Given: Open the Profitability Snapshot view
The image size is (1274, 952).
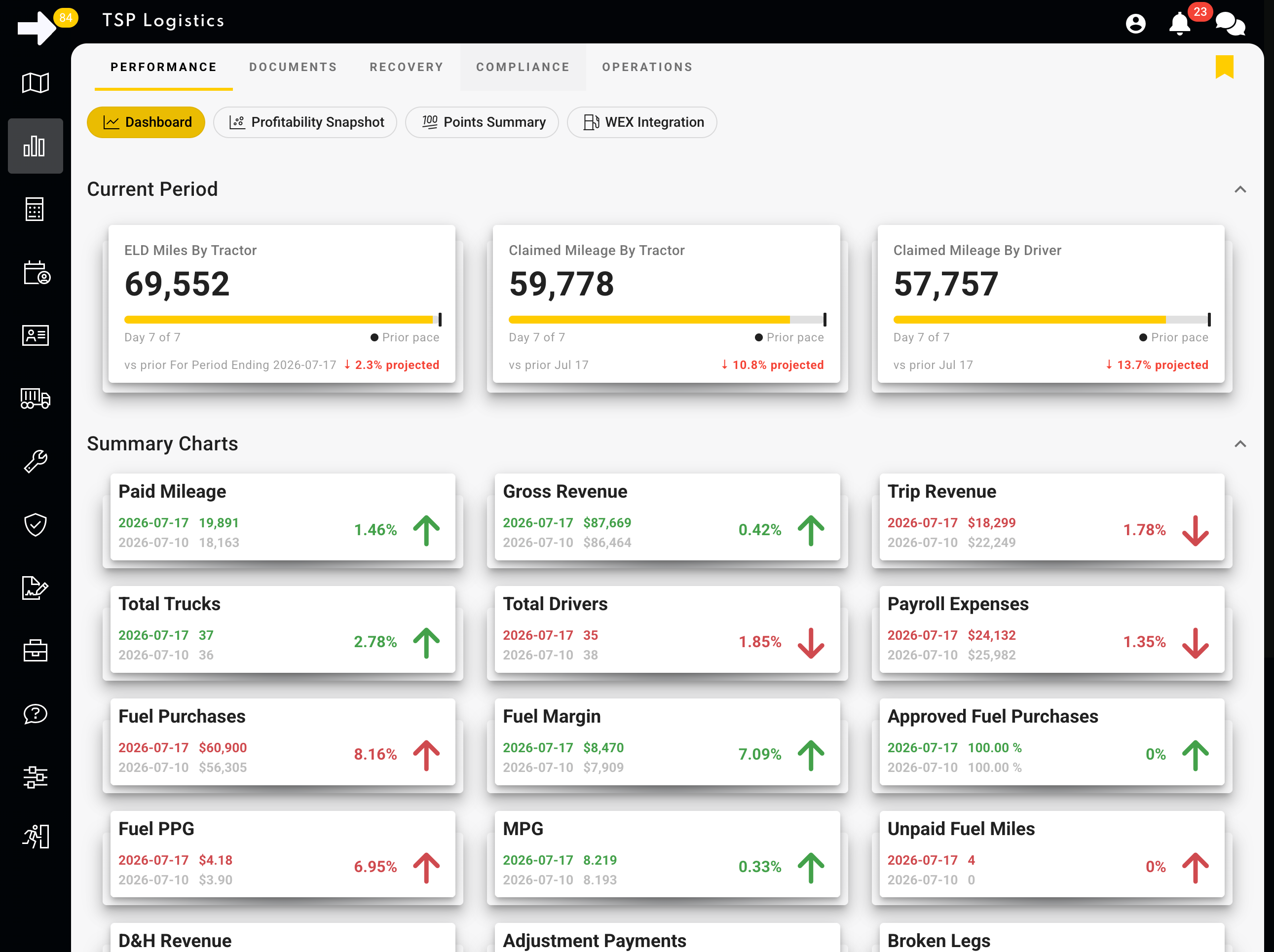Looking at the screenshot, I should tap(305, 122).
